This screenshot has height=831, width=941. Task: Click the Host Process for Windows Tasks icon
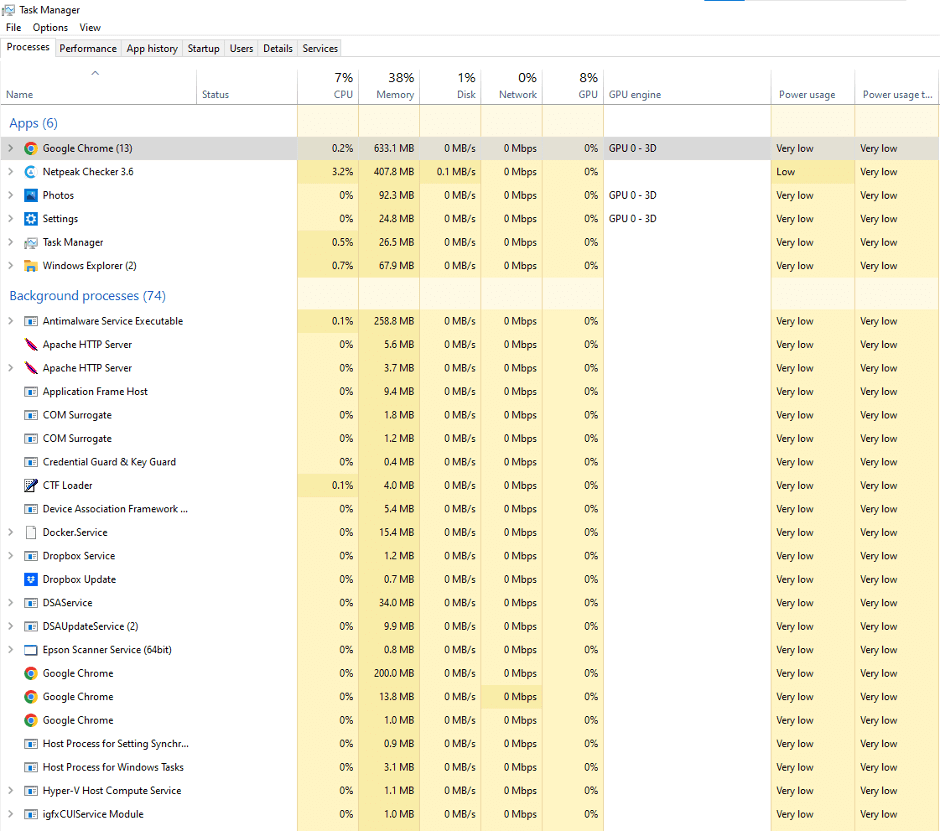pyautogui.click(x=31, y=767)
